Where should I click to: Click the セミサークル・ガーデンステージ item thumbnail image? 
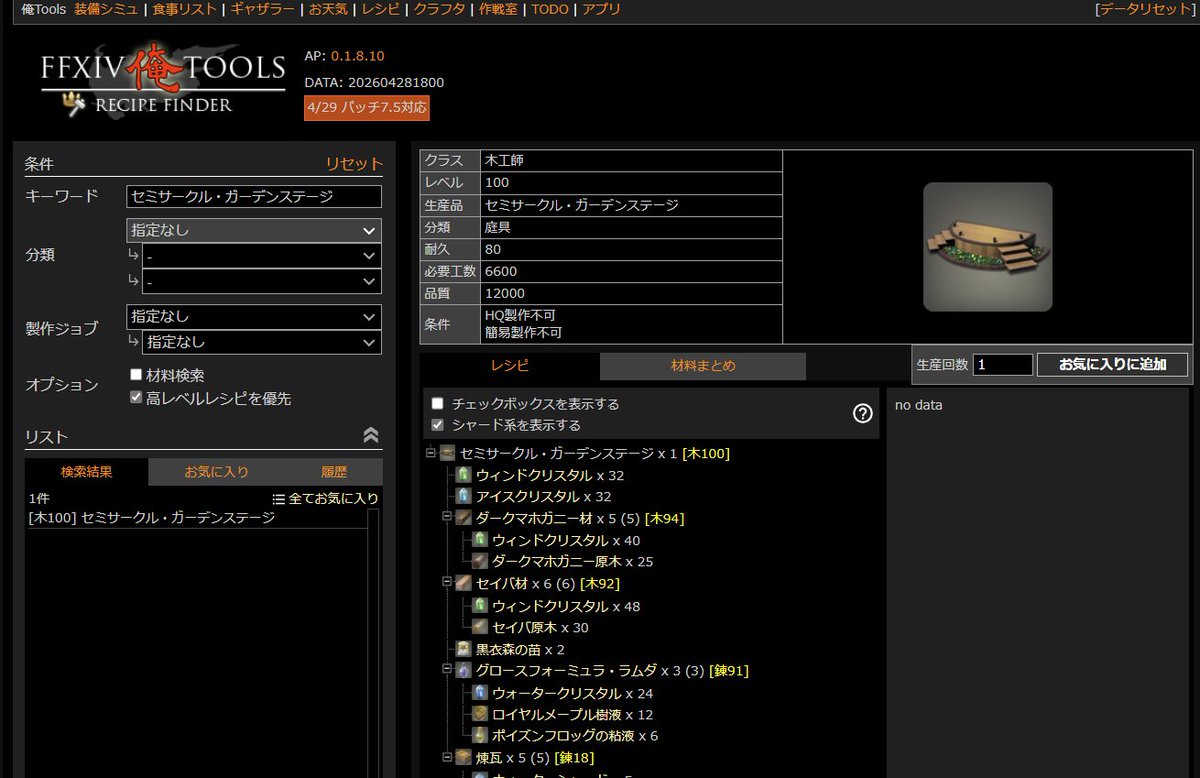988,246
